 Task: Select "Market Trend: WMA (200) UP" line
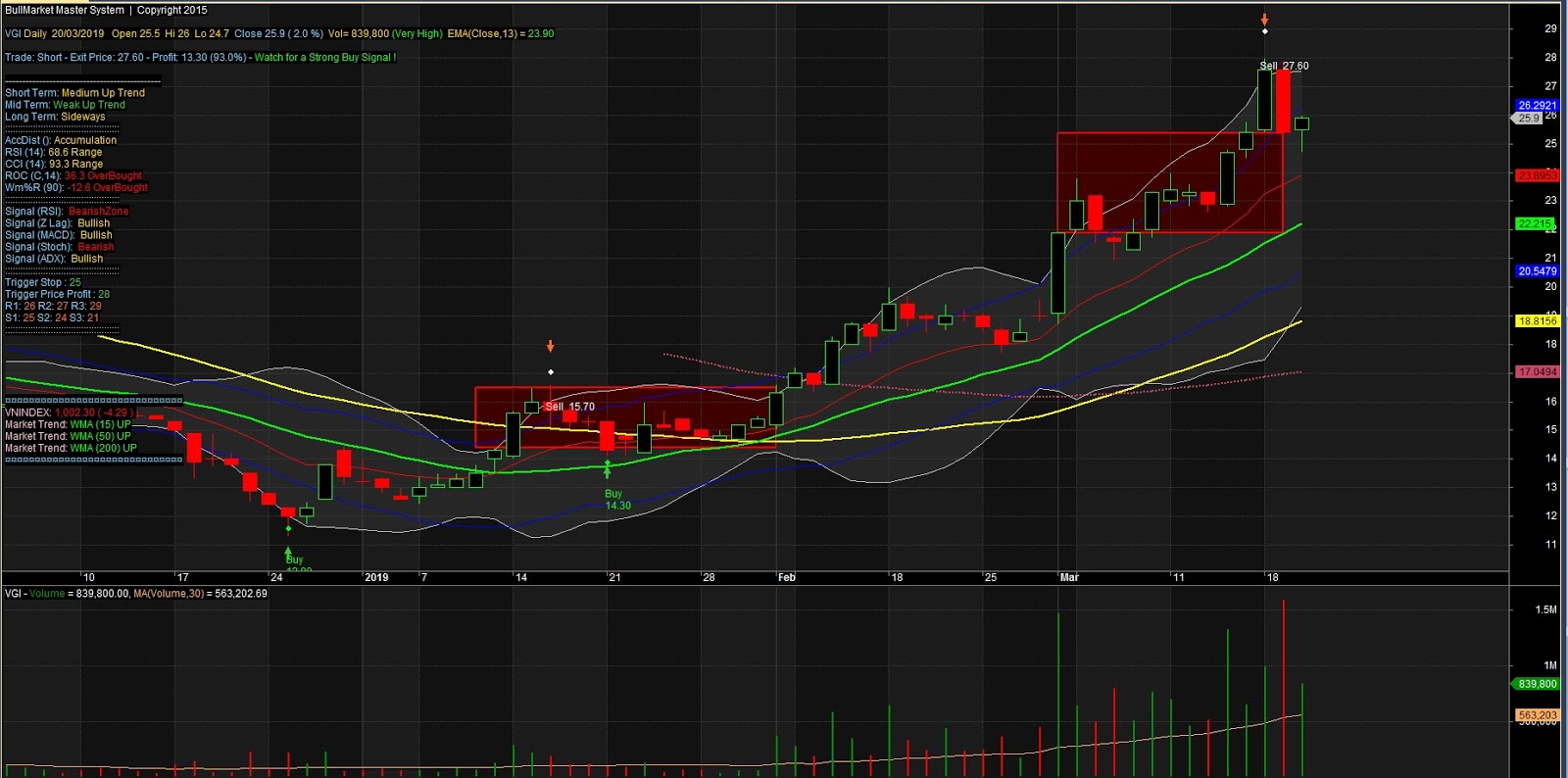(71, 448)
